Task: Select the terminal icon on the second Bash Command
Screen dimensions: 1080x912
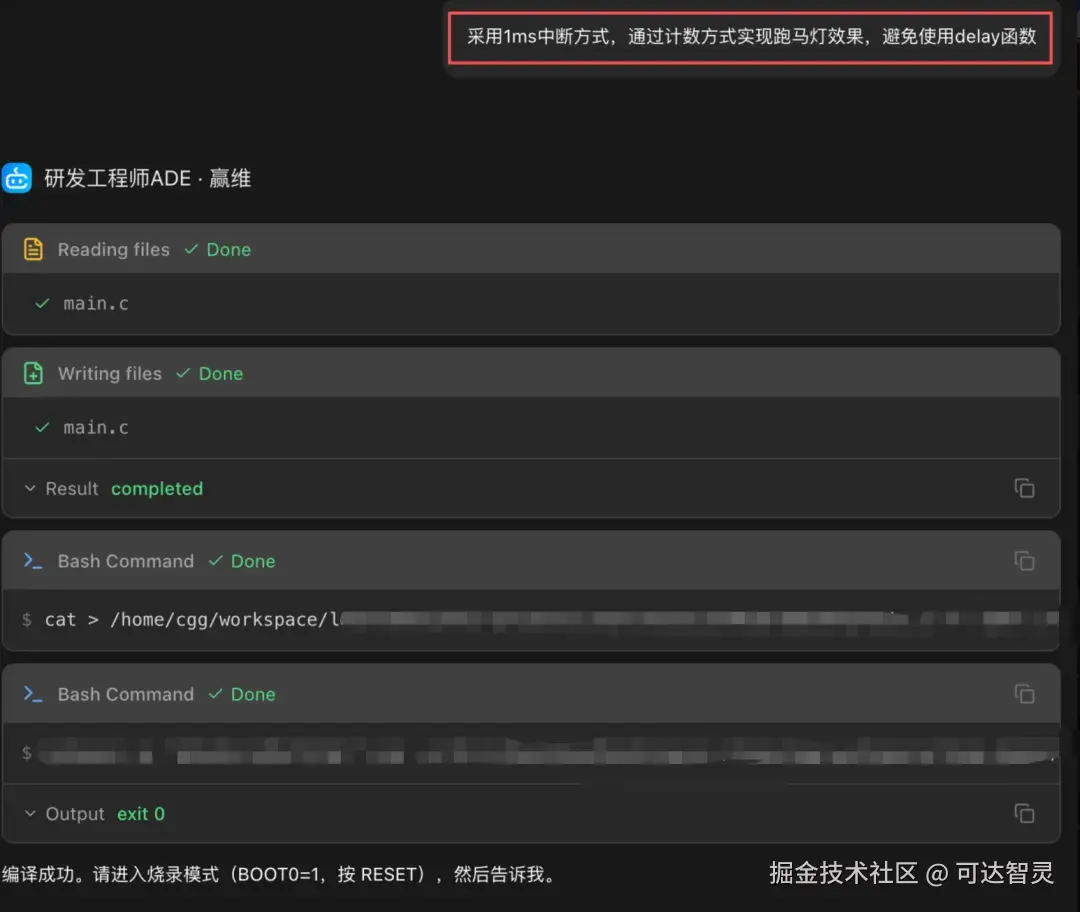Action: 31,694
